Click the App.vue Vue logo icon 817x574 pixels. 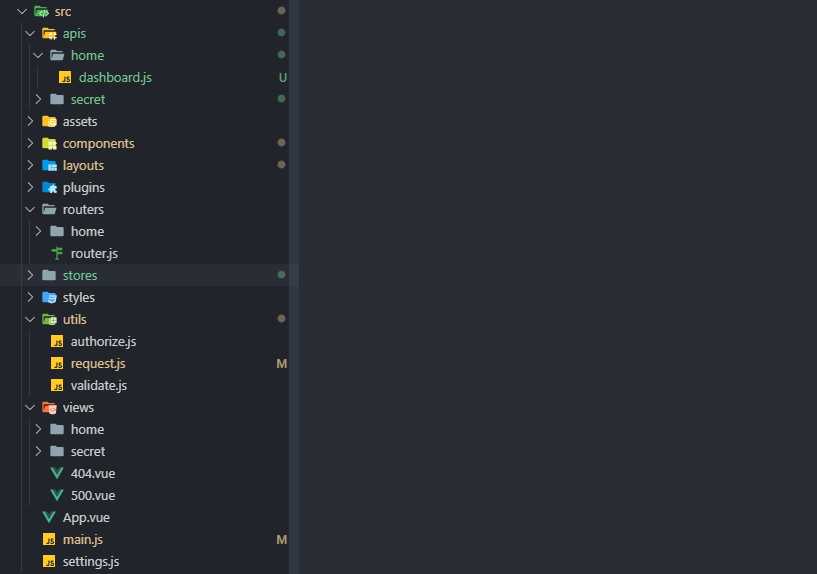(49, 517)
